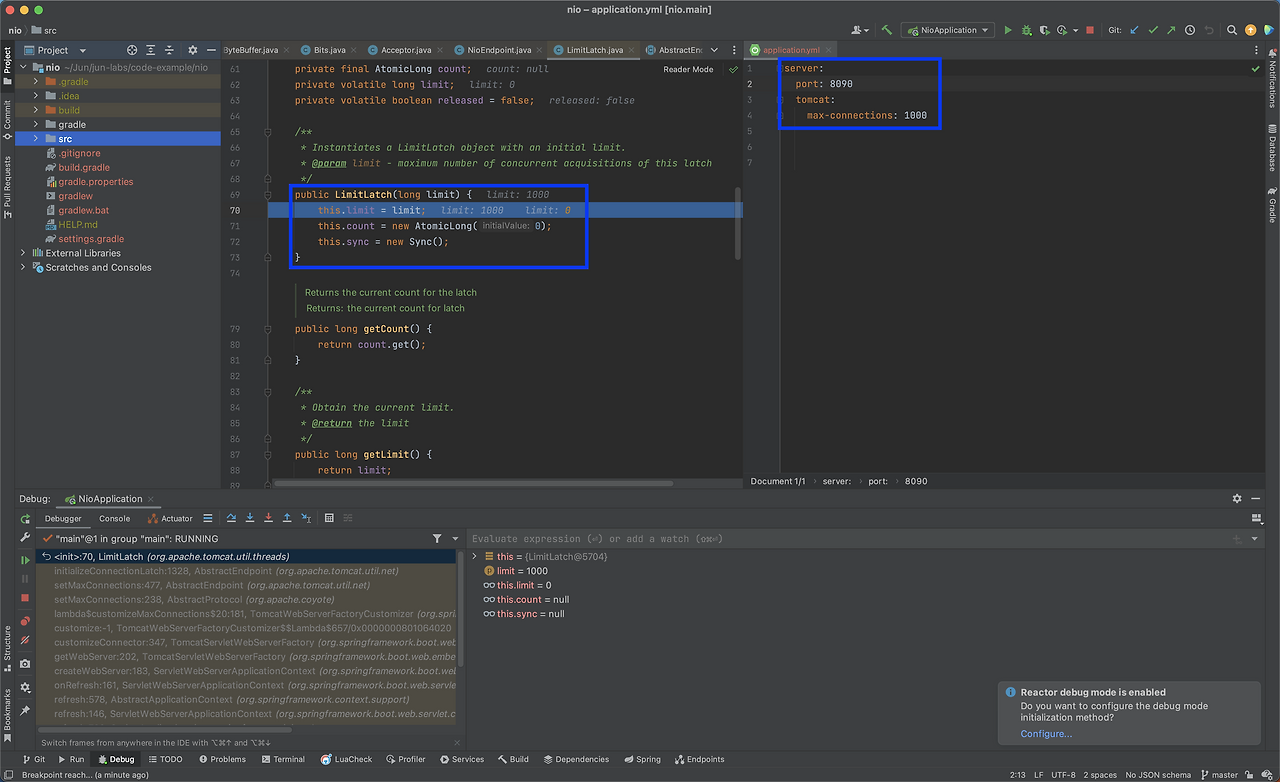This screenshot has width=1280, height=782.
Task: Expand the 'this' variable node
Action: pos(475,556)
